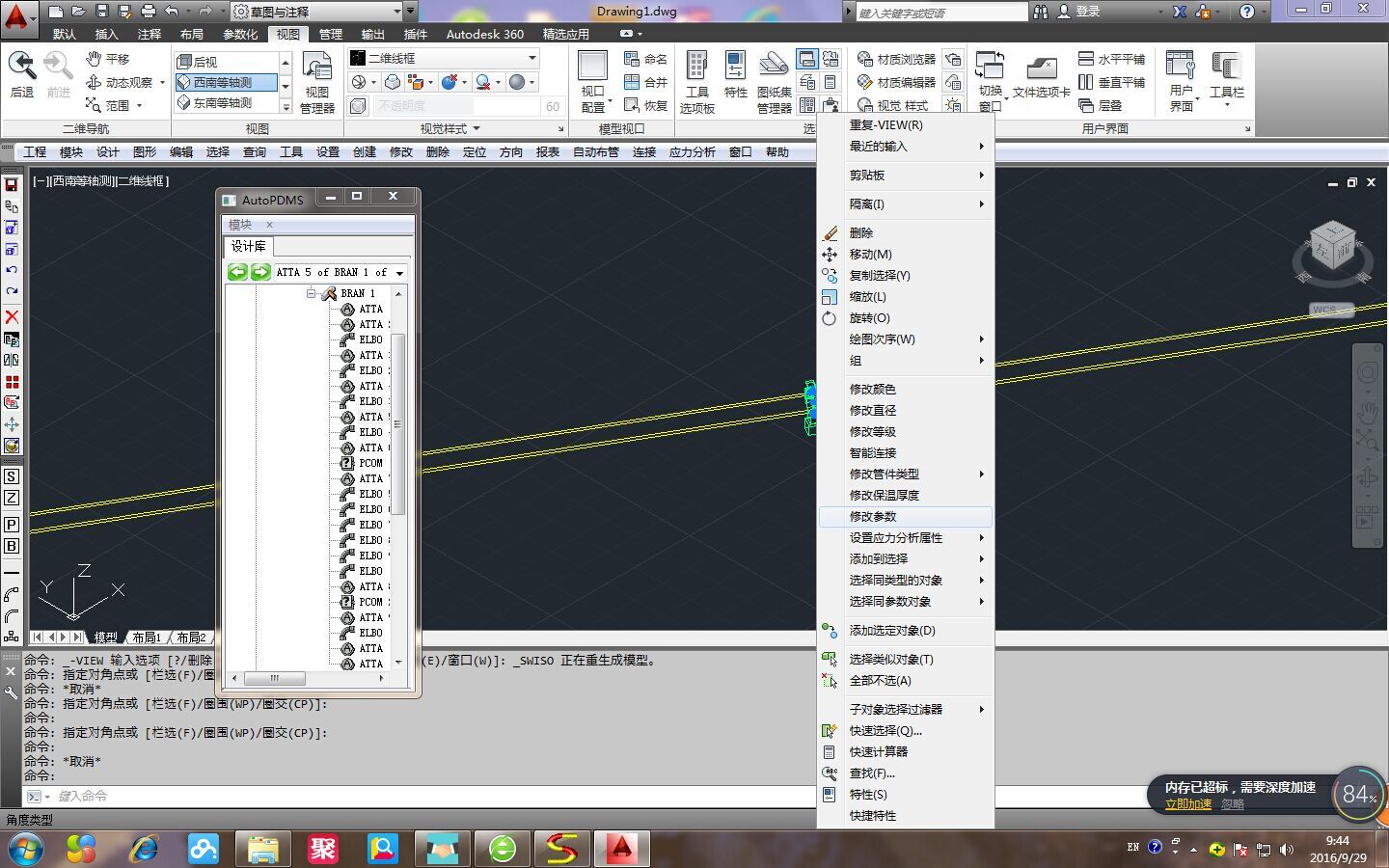Click 水平平铺 tile horizontally
Viewport: 1389px width, 868px height.
click(x=1111, y=59)
